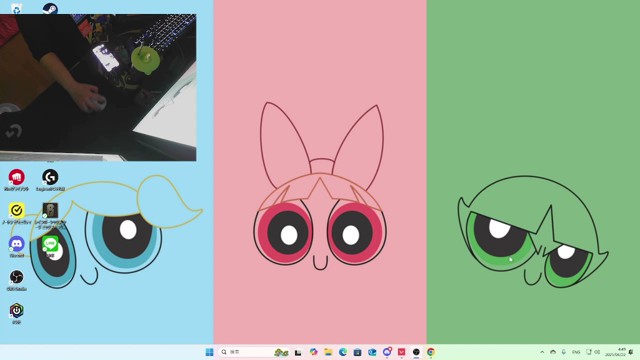
Task: Open network and volume quick settings
Action: tap(593, 352)
